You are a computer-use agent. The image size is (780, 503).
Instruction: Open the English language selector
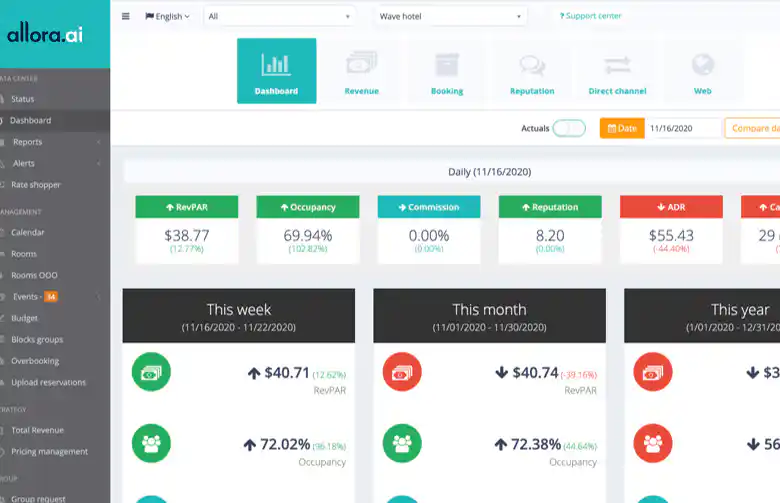pos(167,16)
